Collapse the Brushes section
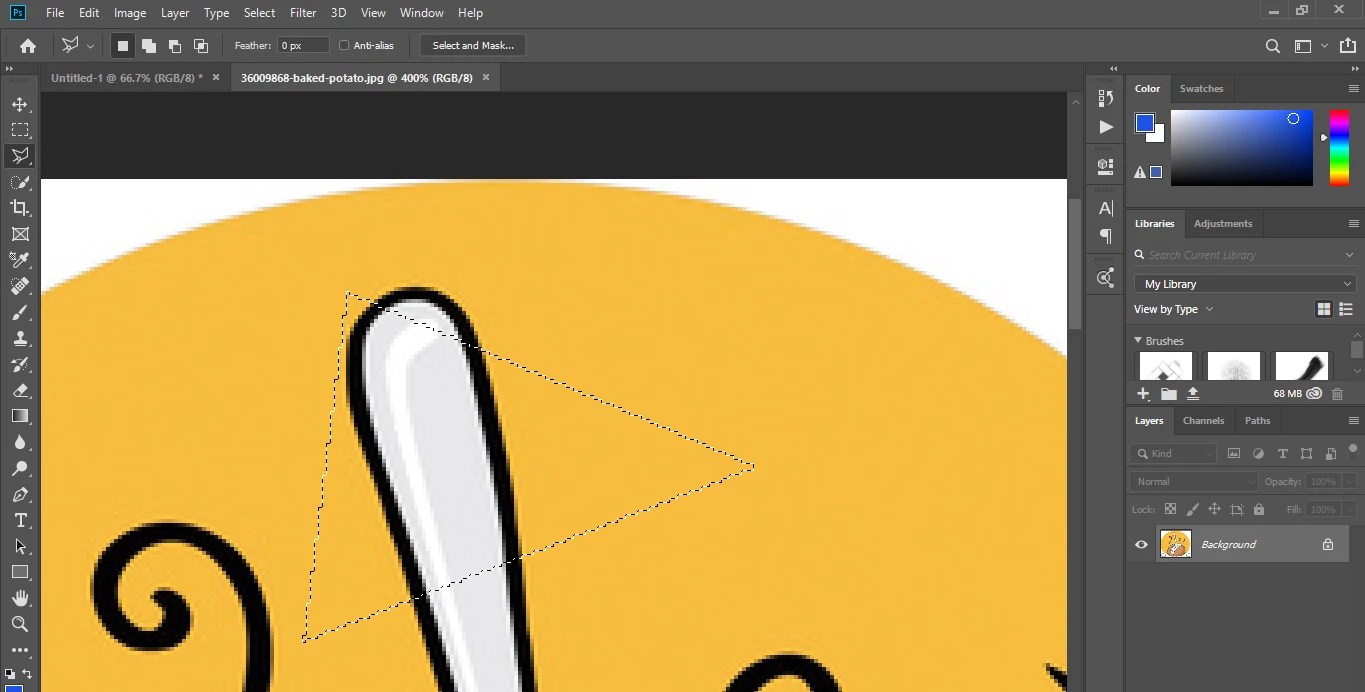Image resolution: width=1365 pixels, height=692 pixels. (1138, 341)
